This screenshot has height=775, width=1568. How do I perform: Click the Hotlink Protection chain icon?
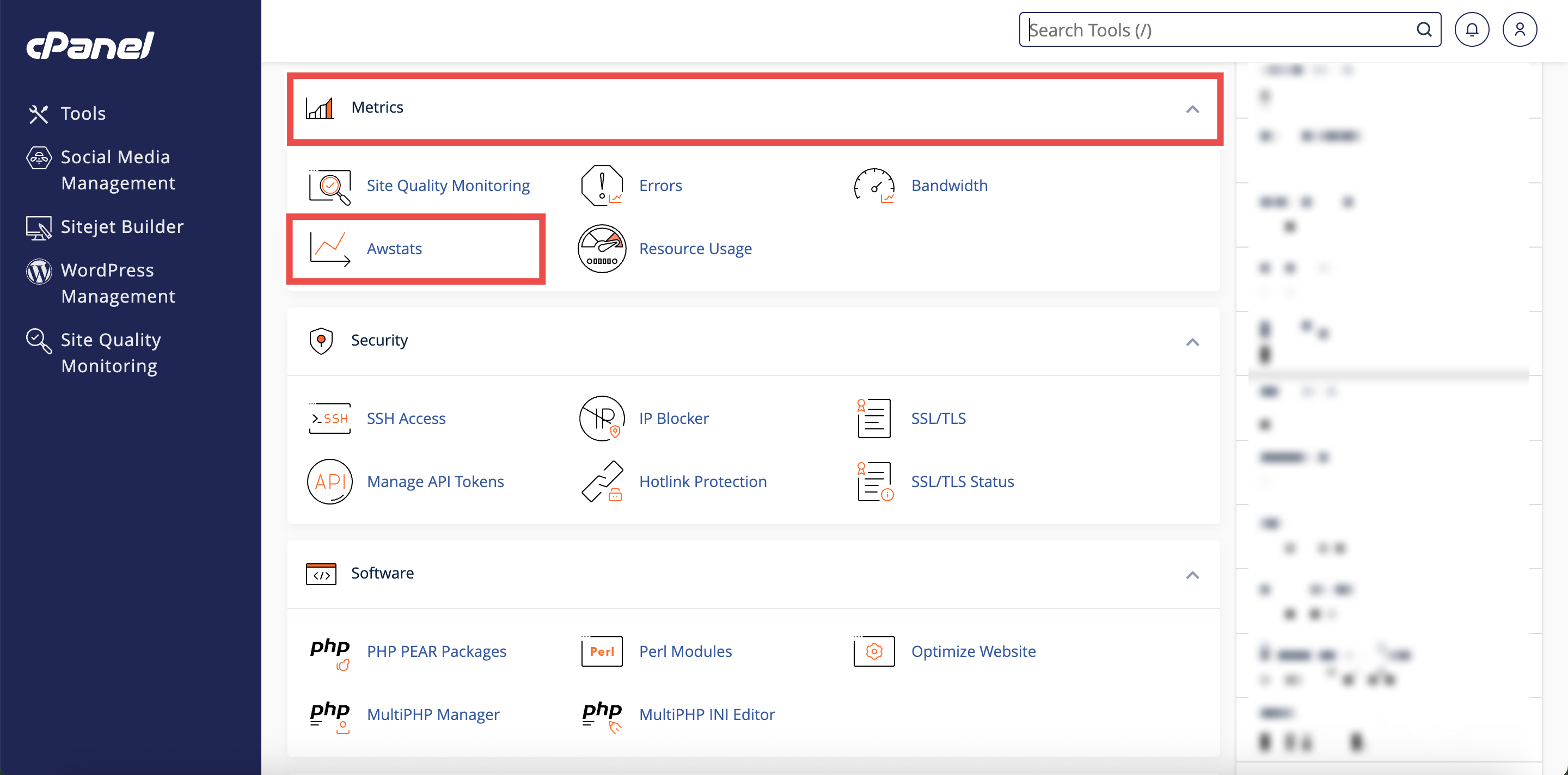click(602, 482)
